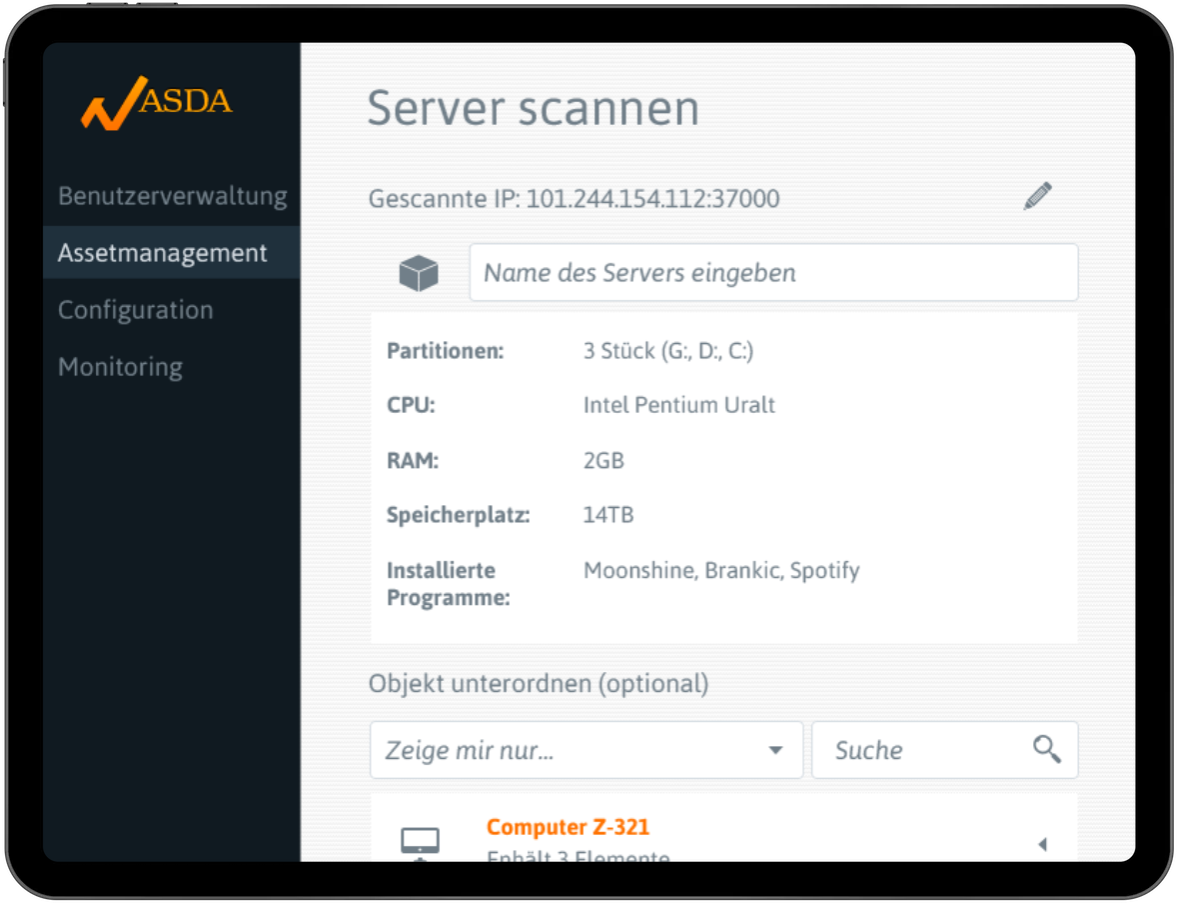Select Assetmanagement in the sidebar

click(x=163, y=253)
